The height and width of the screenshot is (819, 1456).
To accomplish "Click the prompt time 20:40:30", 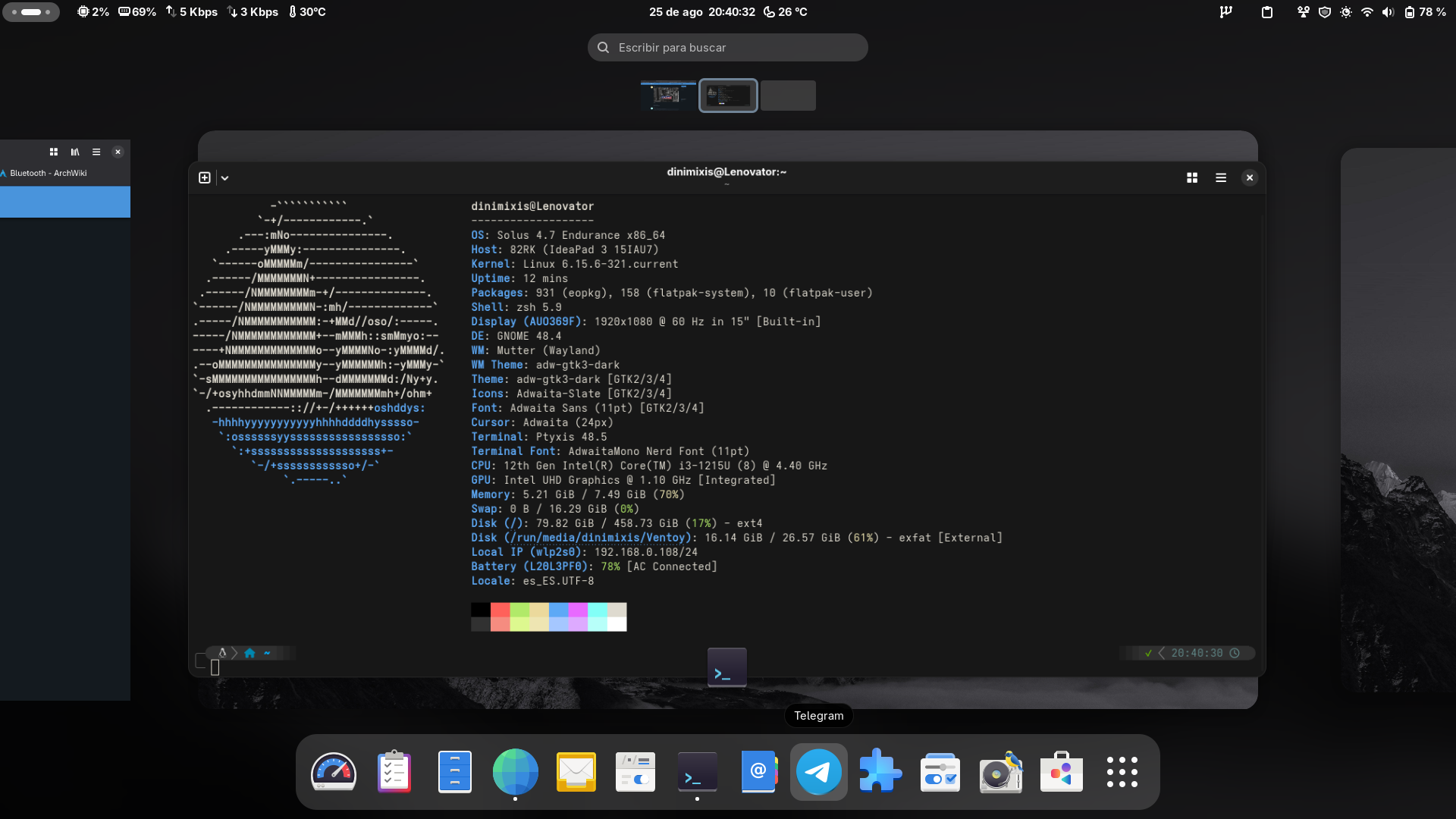I will (x=1197, y=653).
